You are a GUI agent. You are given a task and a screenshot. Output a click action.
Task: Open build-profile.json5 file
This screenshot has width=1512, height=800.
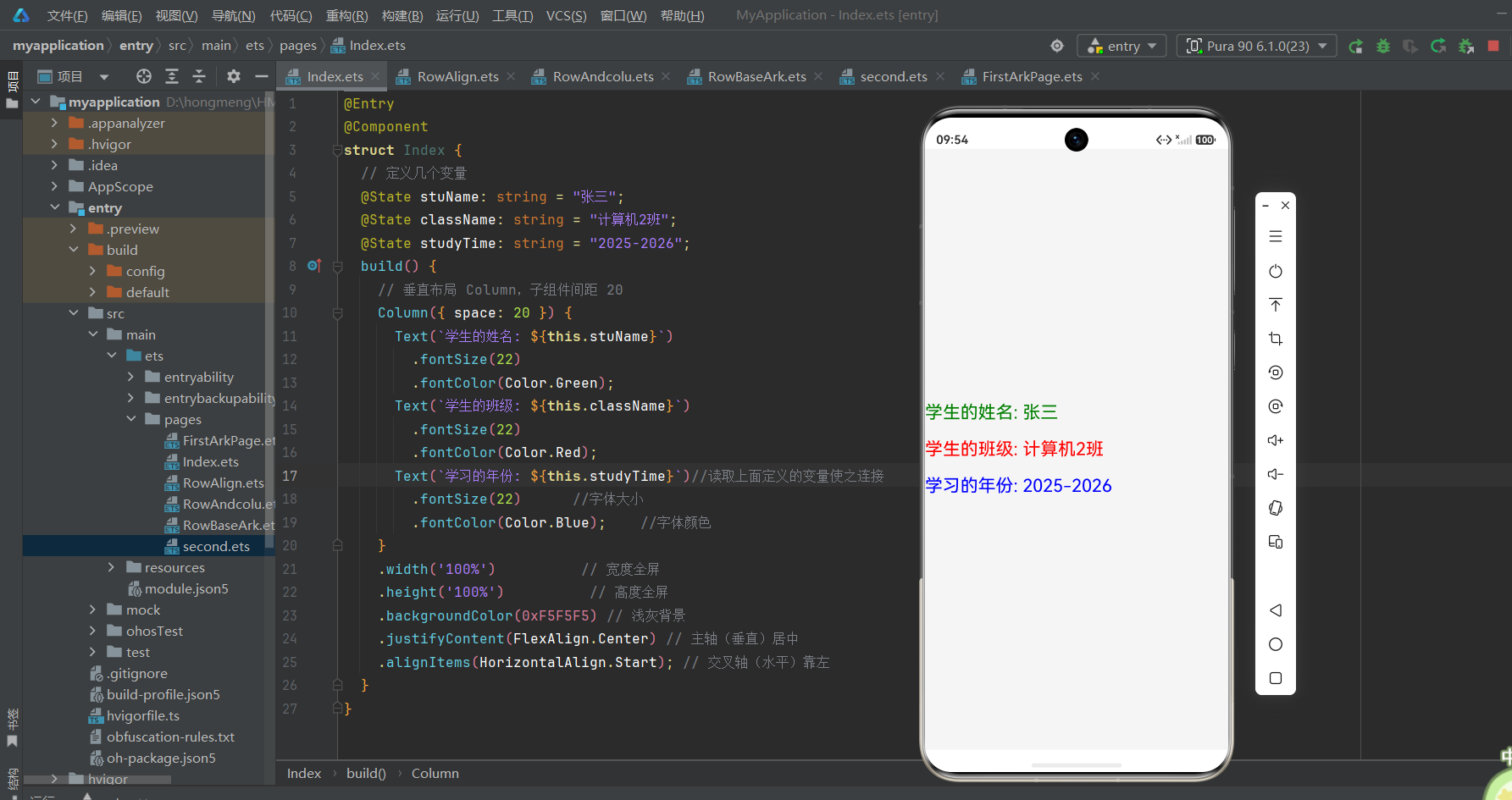[x=163, y=694]
